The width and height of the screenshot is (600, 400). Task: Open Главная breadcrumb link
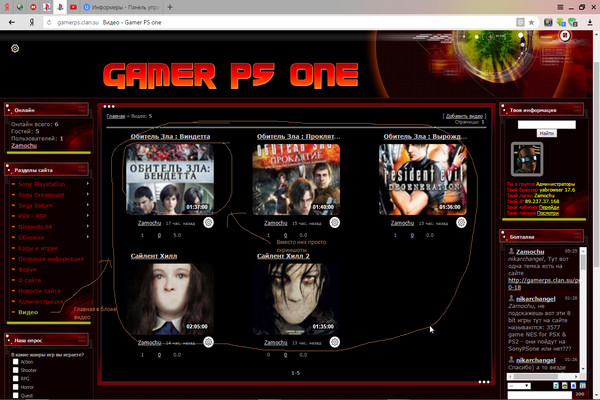[116, 116]
